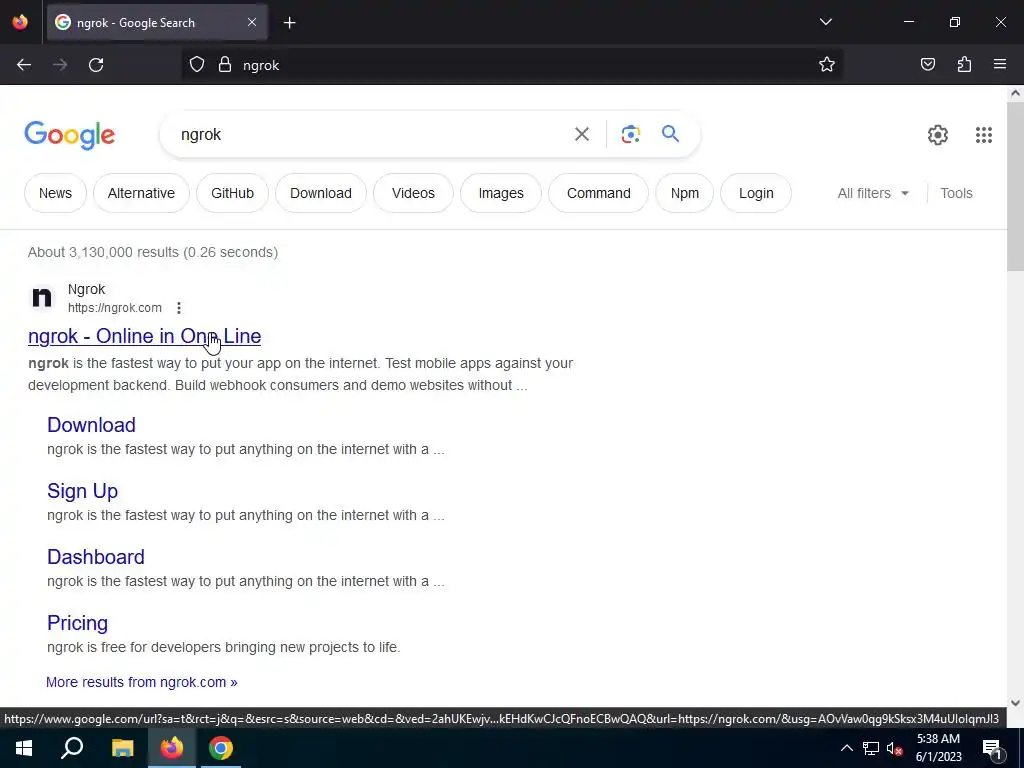Open the ngrok - Online in One Line result
This screenshot has width=1024, height=768.
click(144, 336)
